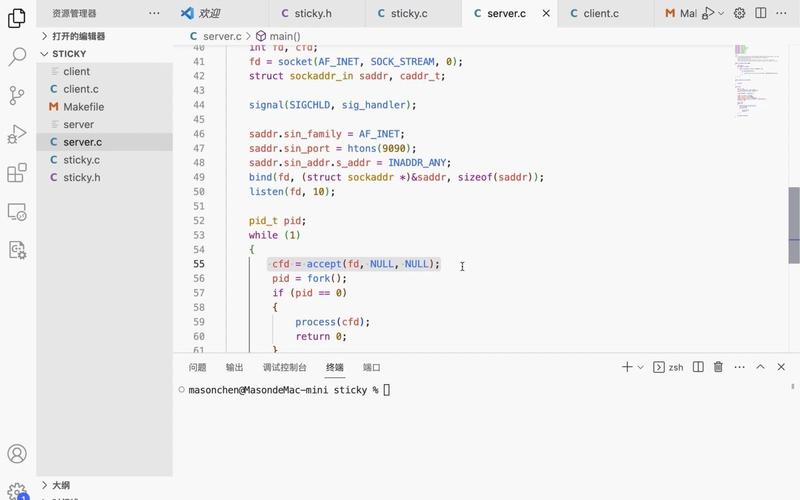Click the Run code play icon
This screenshot has width=800, height=500.
point(708,13)
